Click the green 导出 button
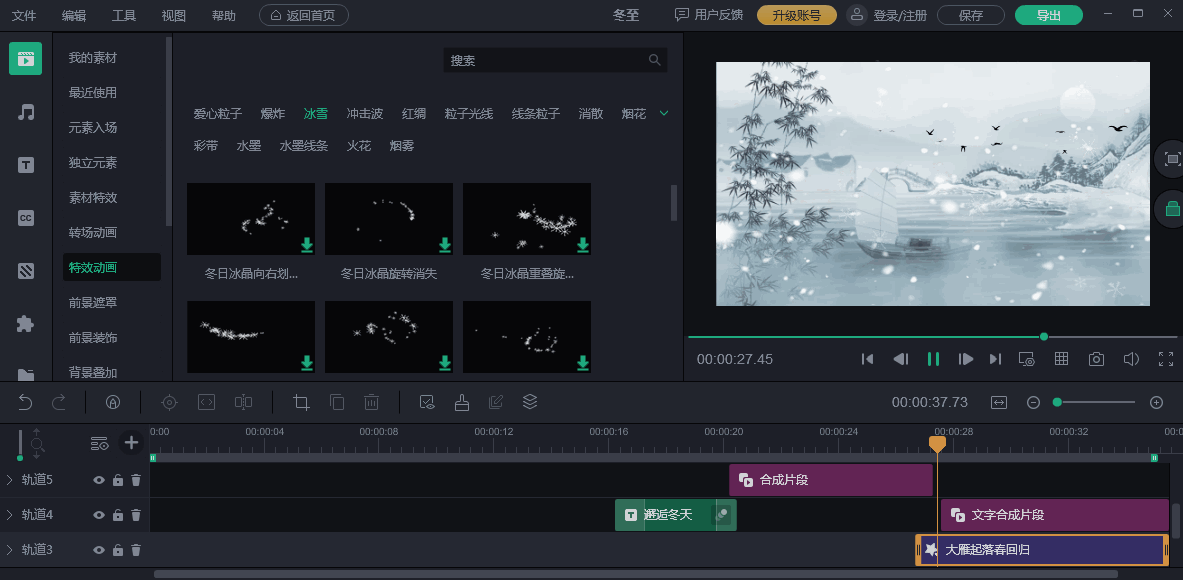This screenshot has width=1183, height=580. [1049, 15]
